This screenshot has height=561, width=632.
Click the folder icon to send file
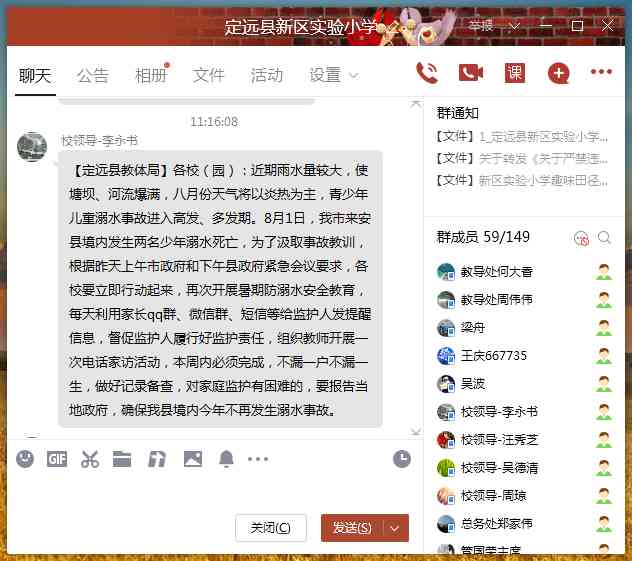tap(122, 459)
